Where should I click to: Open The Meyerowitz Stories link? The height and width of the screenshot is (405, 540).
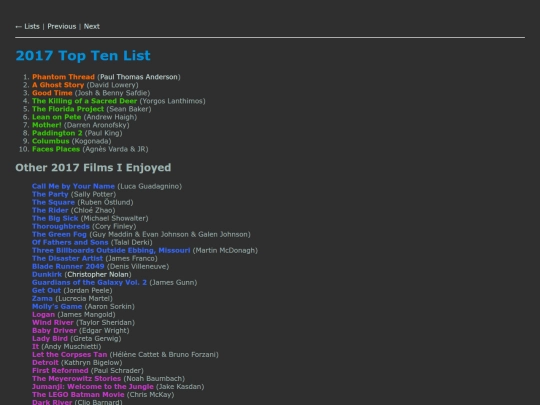coord(76,379)
